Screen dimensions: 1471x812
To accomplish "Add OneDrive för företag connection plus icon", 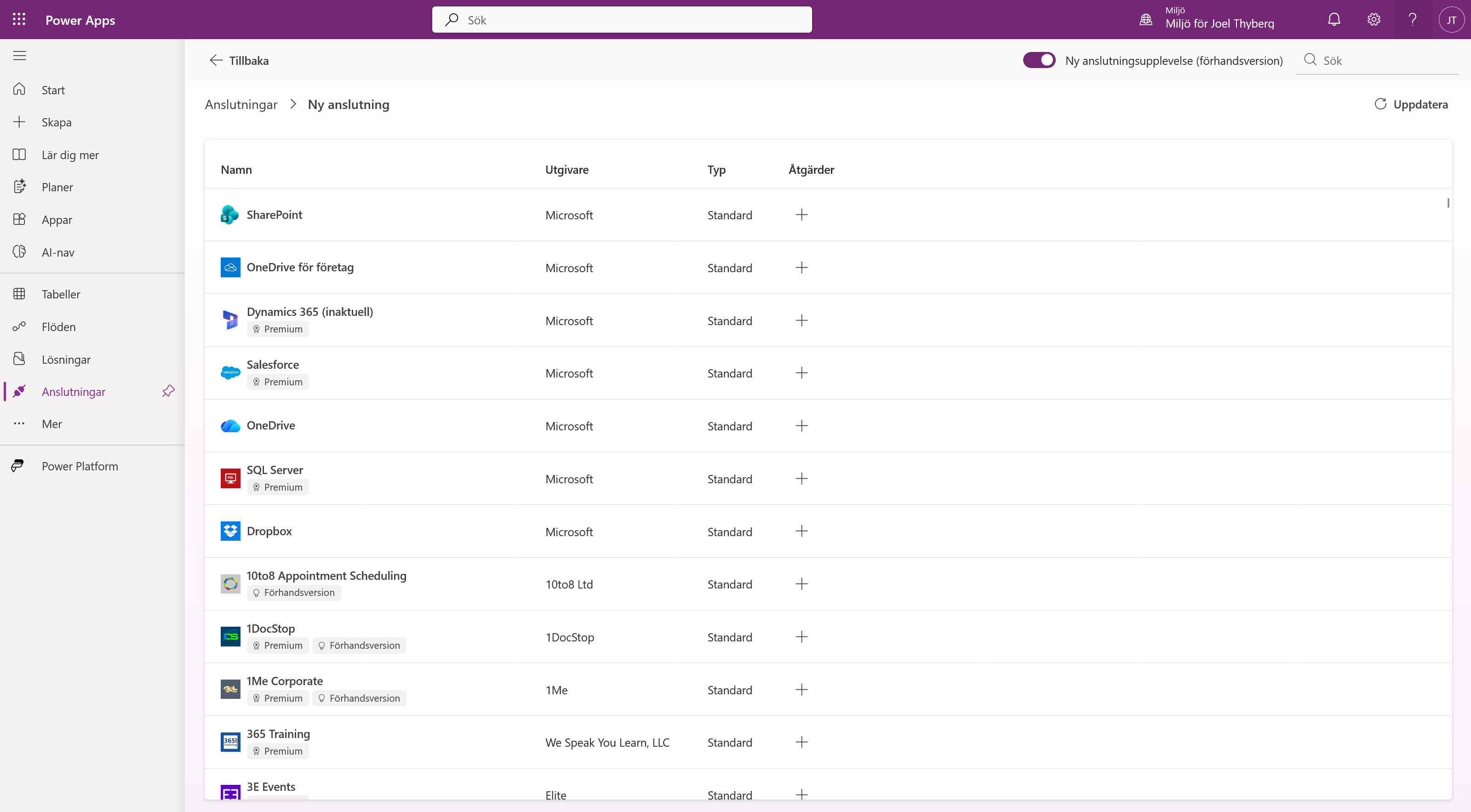I will pyautogui.click(x=802, y=267).
